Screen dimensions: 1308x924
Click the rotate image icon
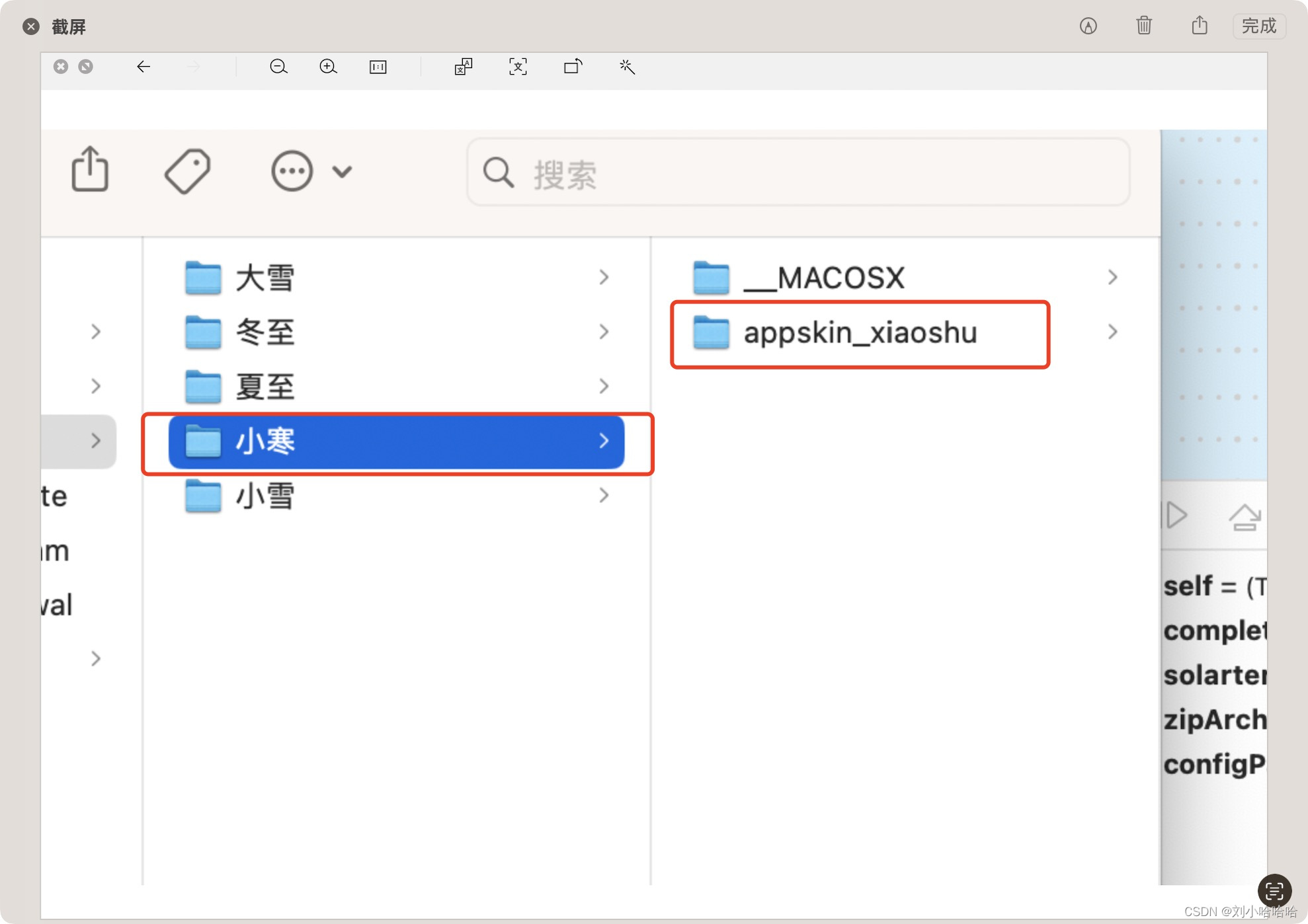coord(573,67)
